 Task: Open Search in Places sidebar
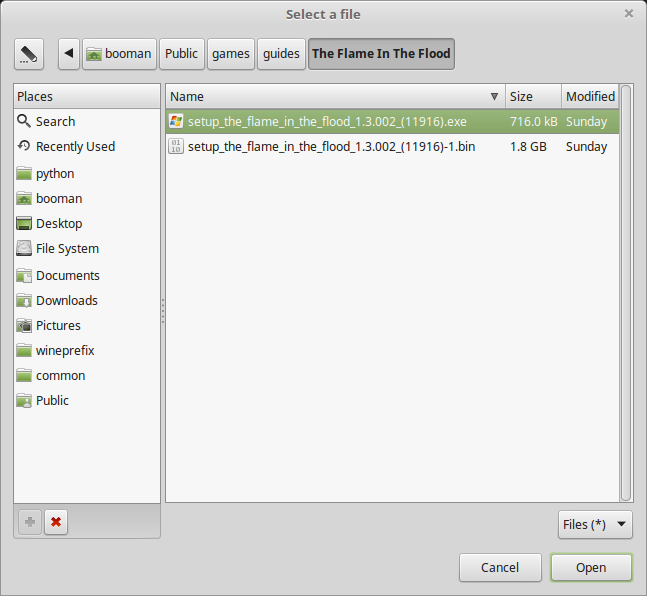tap(87, 121)
